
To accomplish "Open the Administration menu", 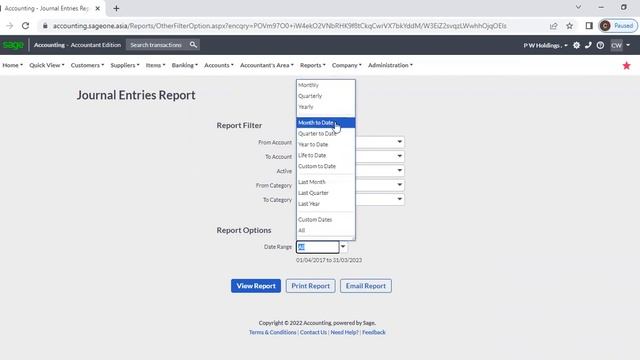I will click(390, 65).
